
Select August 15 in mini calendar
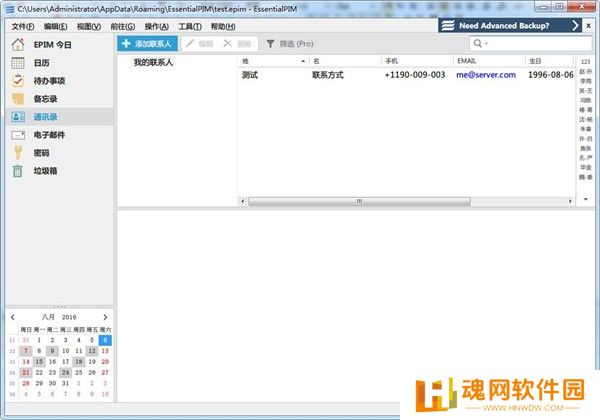[x=39, y=361]
